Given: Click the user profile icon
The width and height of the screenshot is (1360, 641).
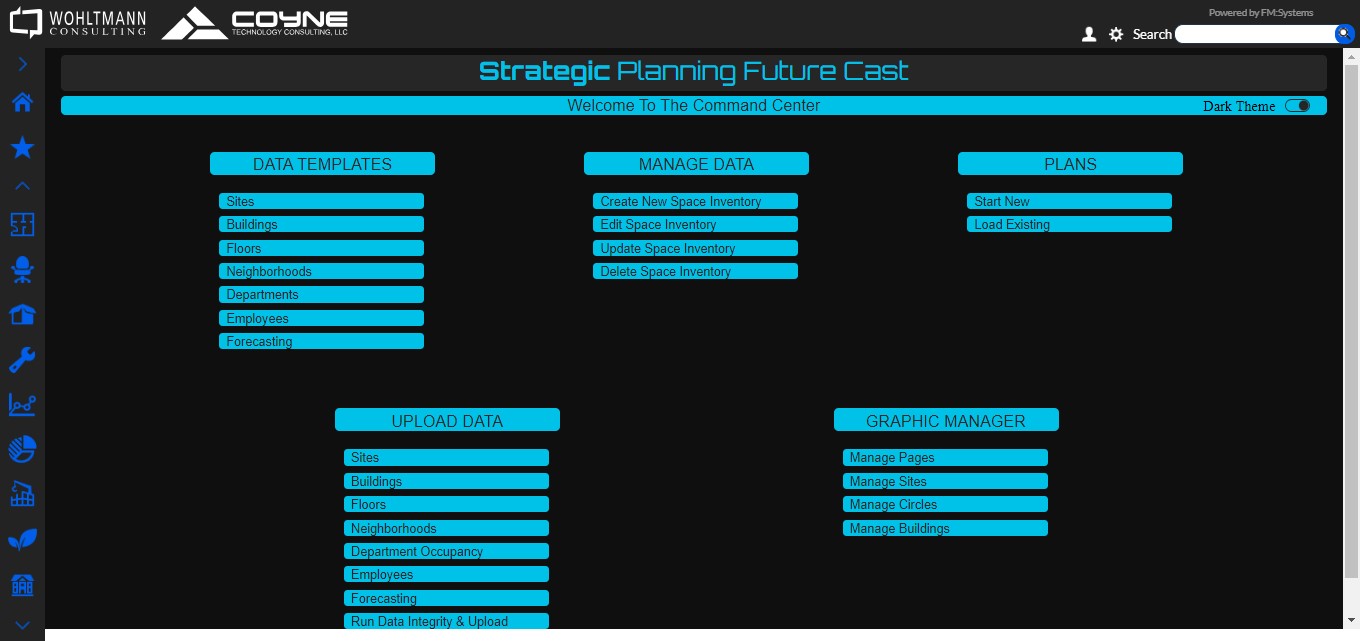Looking at the screenshot, I should [1089, 35].
